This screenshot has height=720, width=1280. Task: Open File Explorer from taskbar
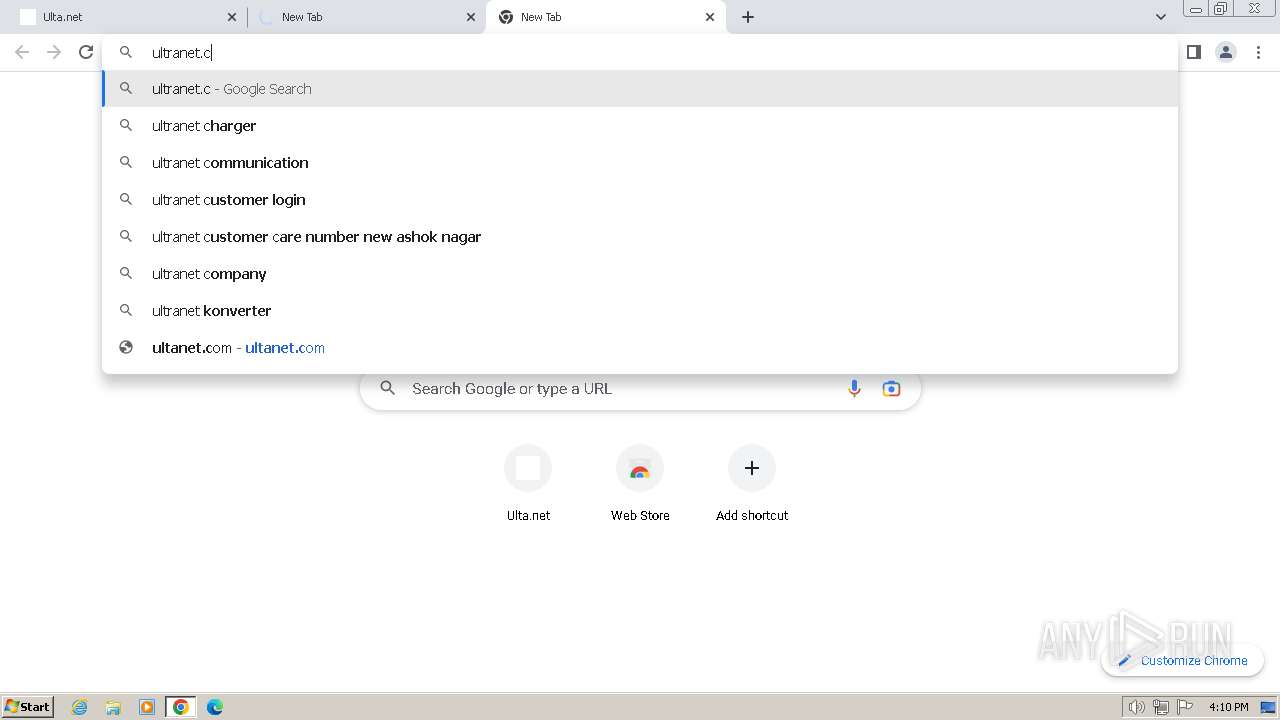(x=113, y=707)
